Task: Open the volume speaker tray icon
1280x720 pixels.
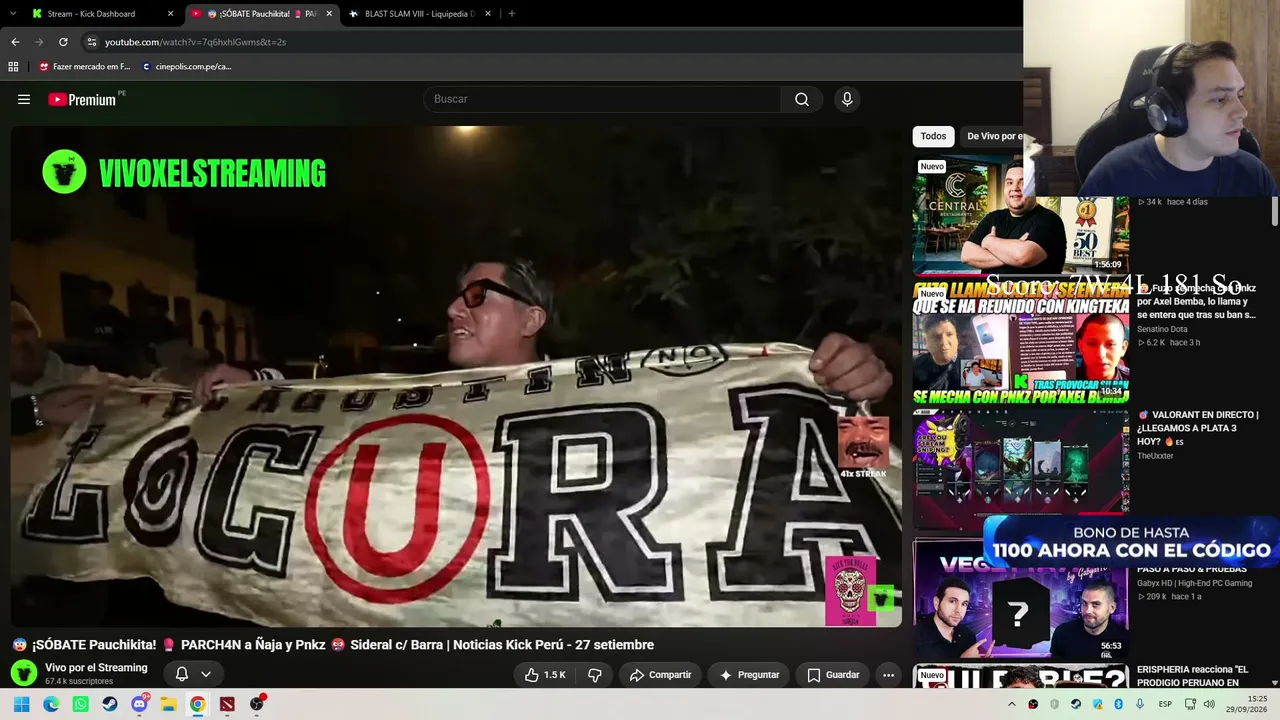Action: (x=1209, y=704)
